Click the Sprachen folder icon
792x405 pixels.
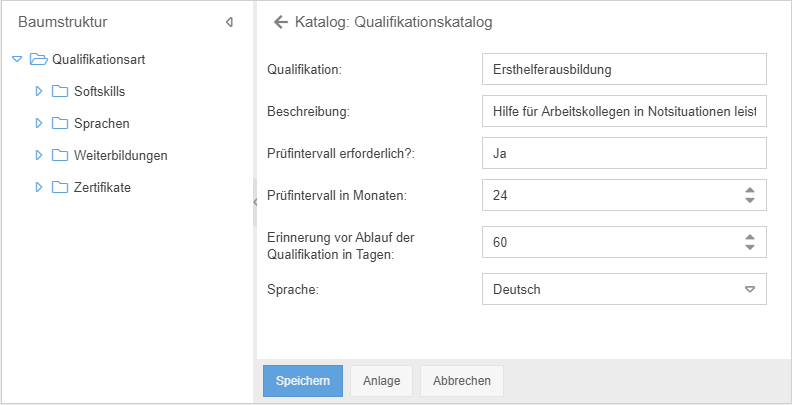(60, 123)
